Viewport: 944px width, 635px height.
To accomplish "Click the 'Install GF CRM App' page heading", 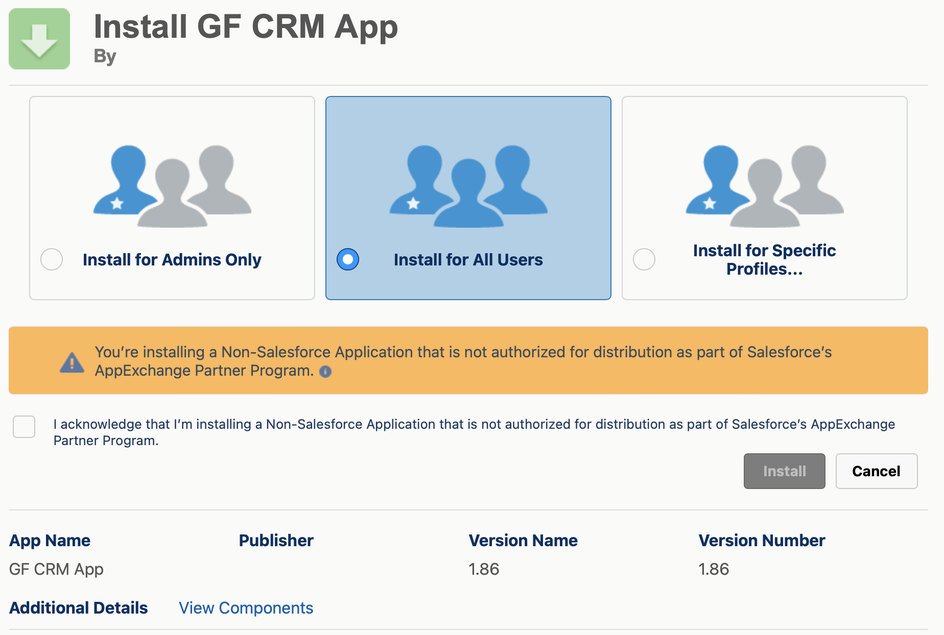I will [x=246, y=26].
